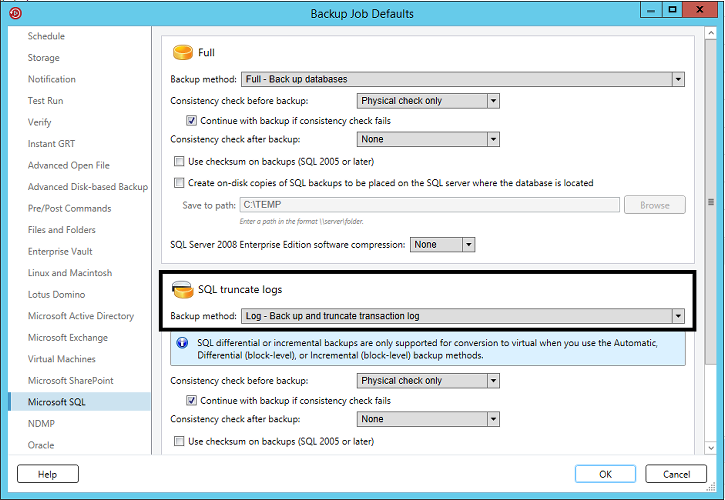Enable Create on-disk copies of SQL backups
The width and height of the screenshot is (725, 500).
pos(179,183)
